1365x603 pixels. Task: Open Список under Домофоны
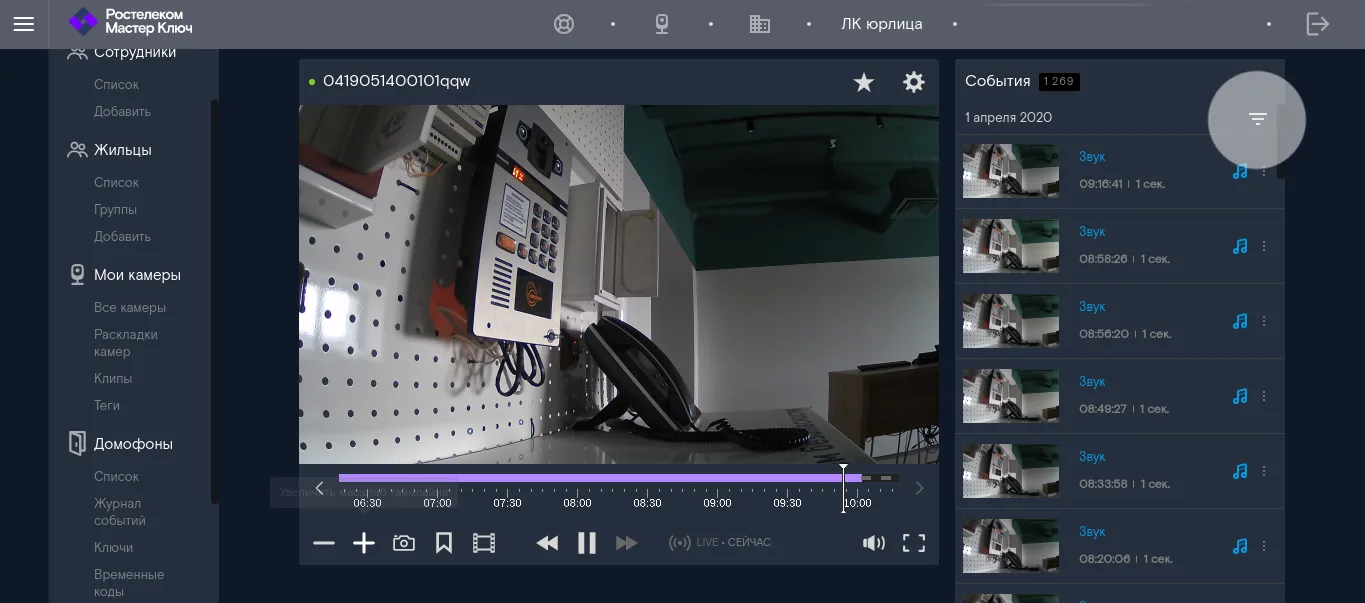(116, 477)
